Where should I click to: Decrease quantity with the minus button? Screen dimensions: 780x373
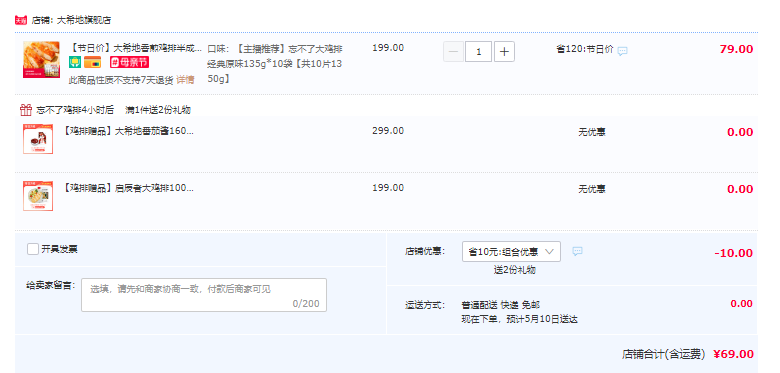point(453,52)
